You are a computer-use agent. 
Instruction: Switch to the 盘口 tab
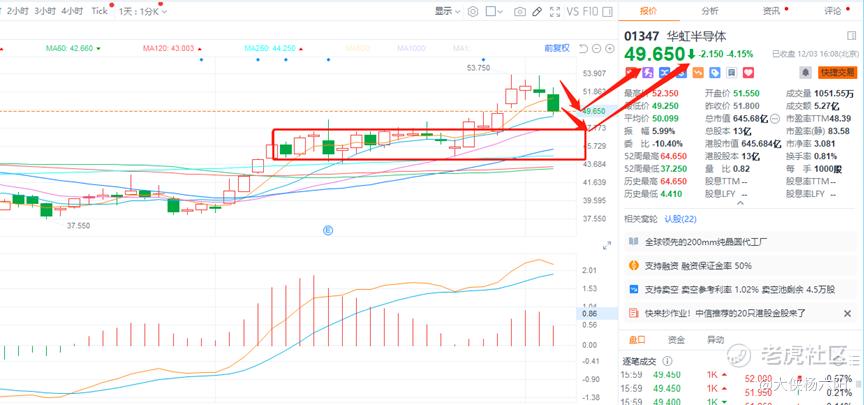tap(638, 339)
